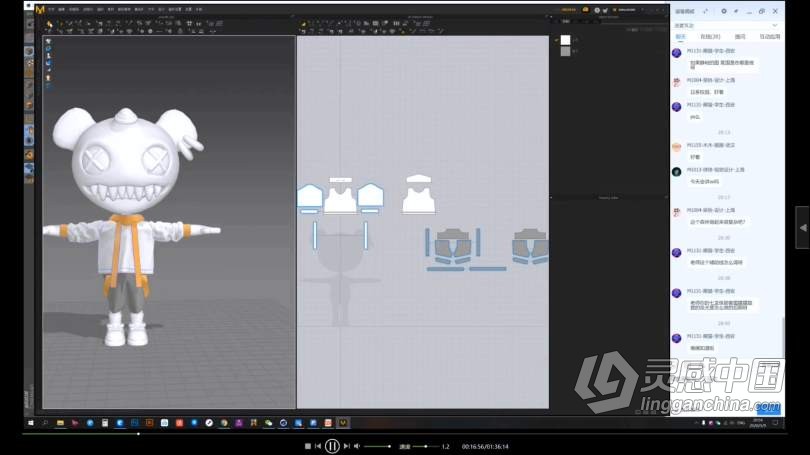Expand the dropdown arrow under chat panel title
This screenshot has height=455, width=810.
pos(774,25)
